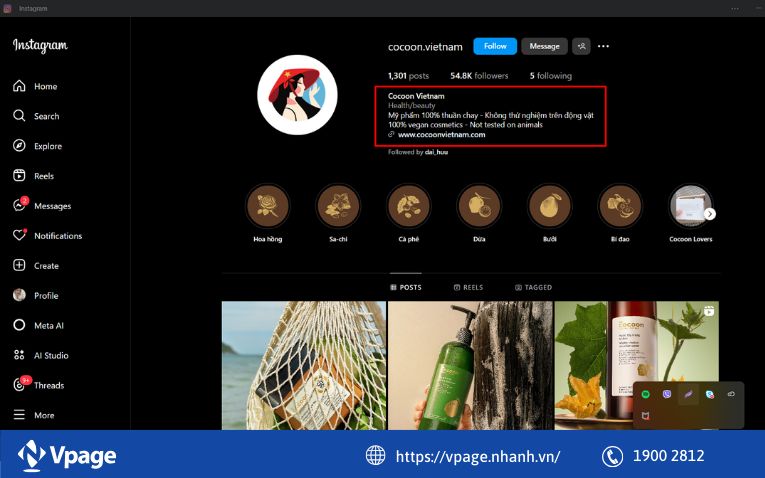
Task: Open Meta AI circle icon
Action: pos(19,325)
